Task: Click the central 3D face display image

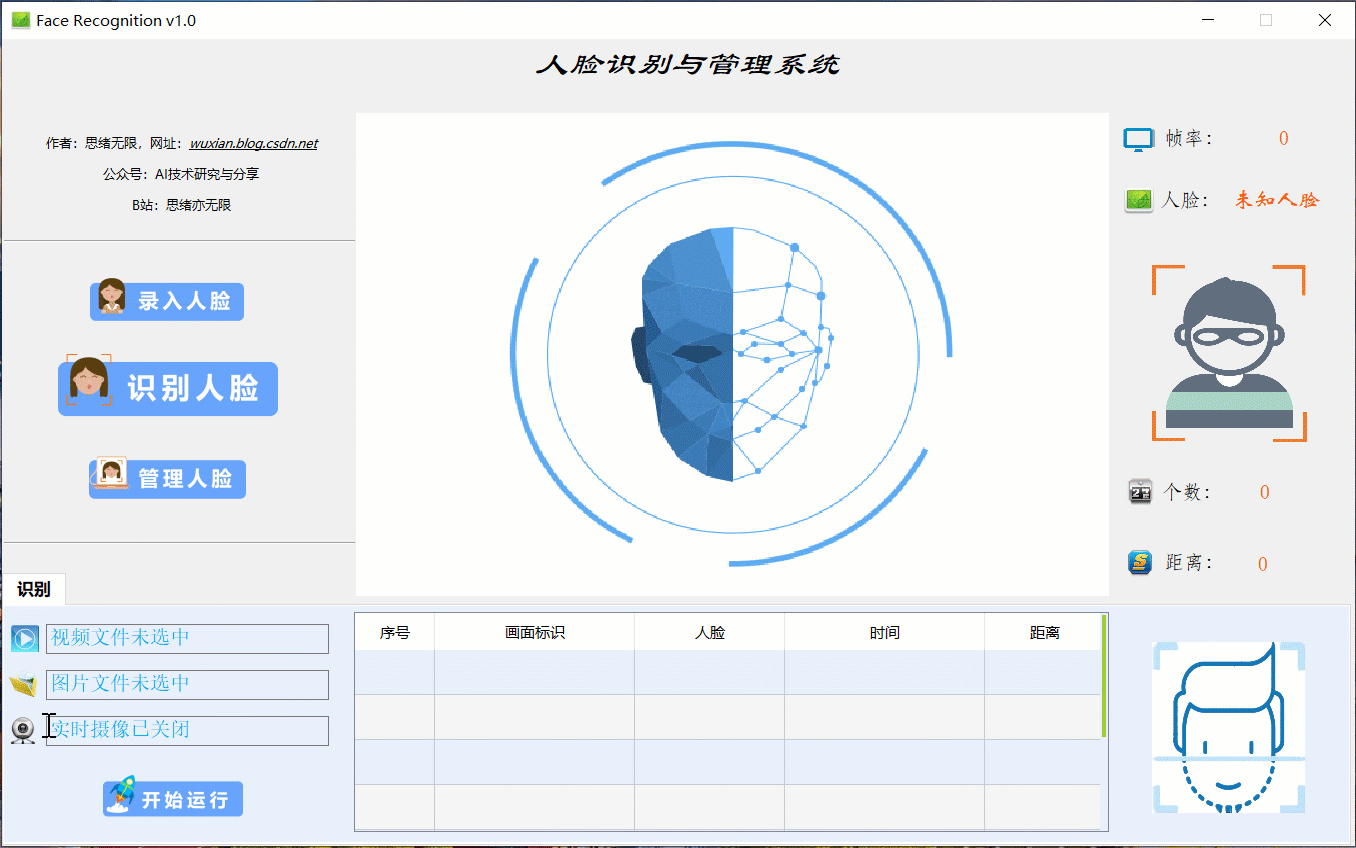Action: [732, 354]
